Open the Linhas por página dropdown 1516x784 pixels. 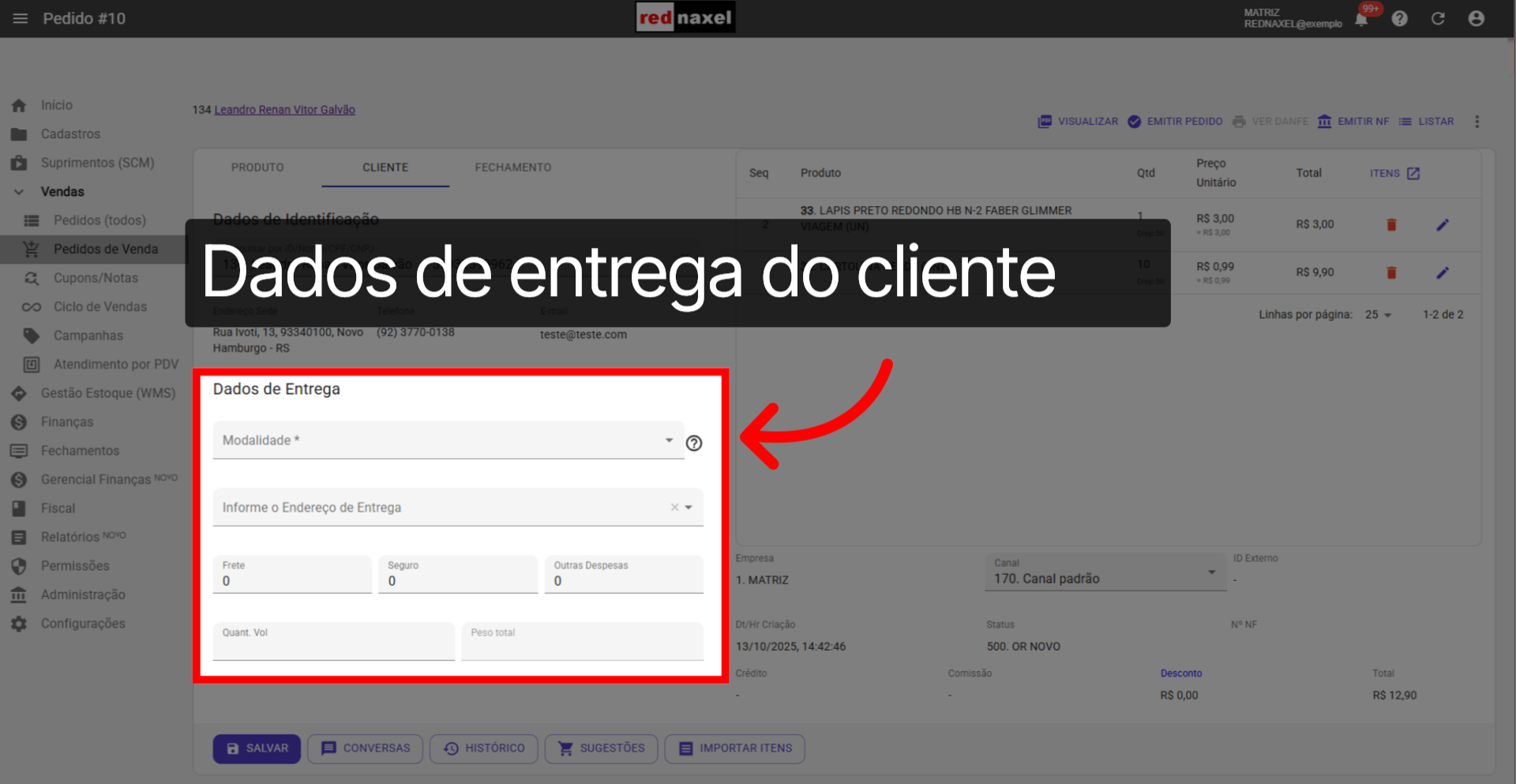(x=1377, y=314)
